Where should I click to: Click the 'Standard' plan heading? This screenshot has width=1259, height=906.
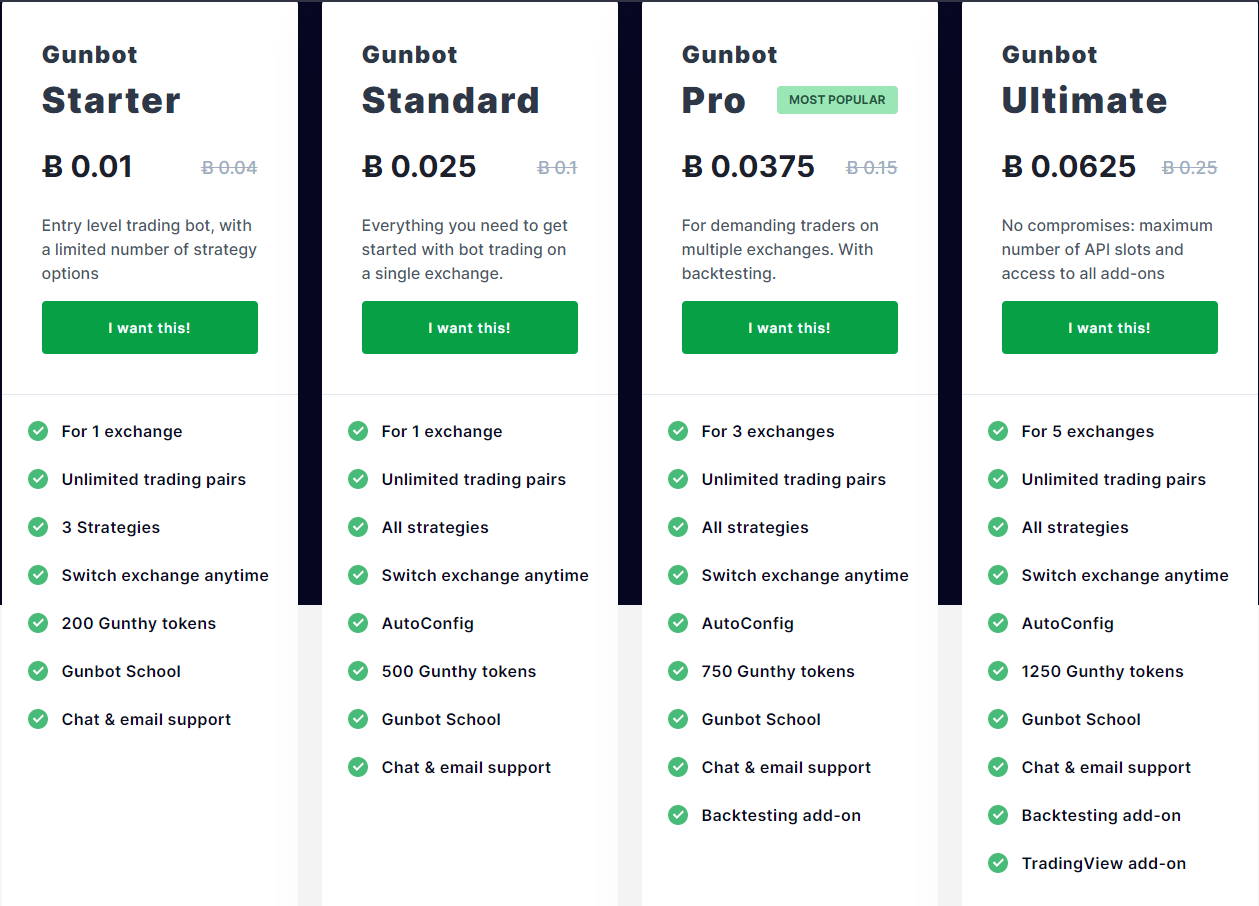450,100
